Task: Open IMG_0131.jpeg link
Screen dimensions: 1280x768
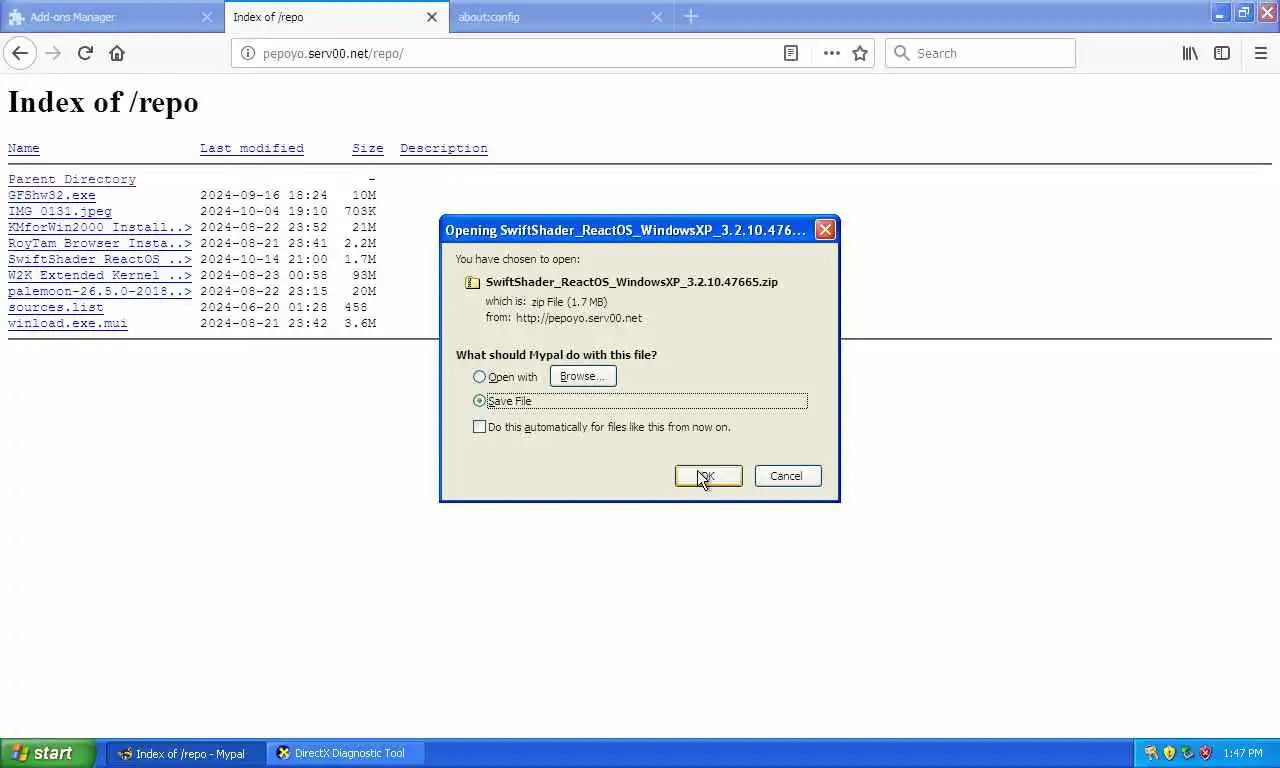Action: click(60, 211)
